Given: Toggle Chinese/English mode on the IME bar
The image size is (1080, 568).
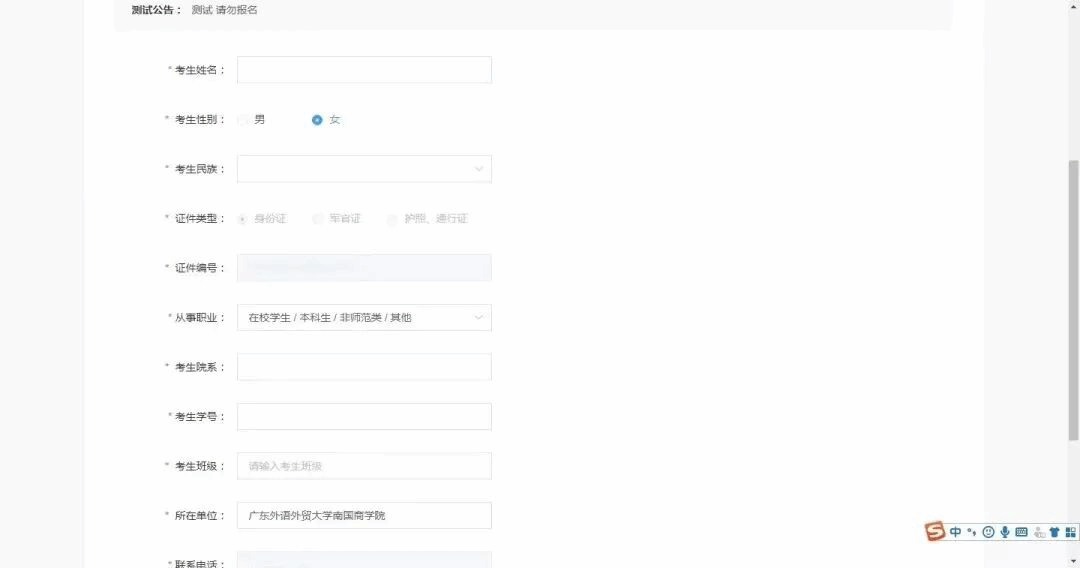Looking at the screenshot, I should click(x=956, y=532).
